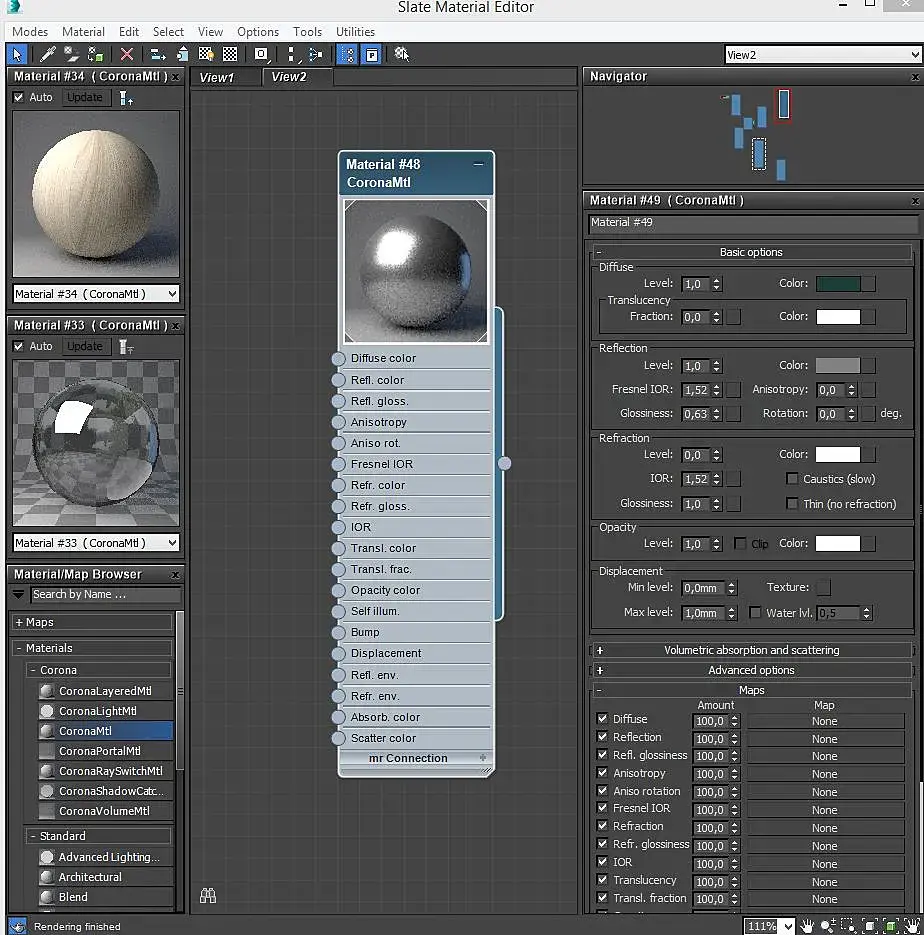Image resolution: width=924 pixels, height=935 pixels.
Task: Click the binoculars search icon in view
Action: point(208,896)
